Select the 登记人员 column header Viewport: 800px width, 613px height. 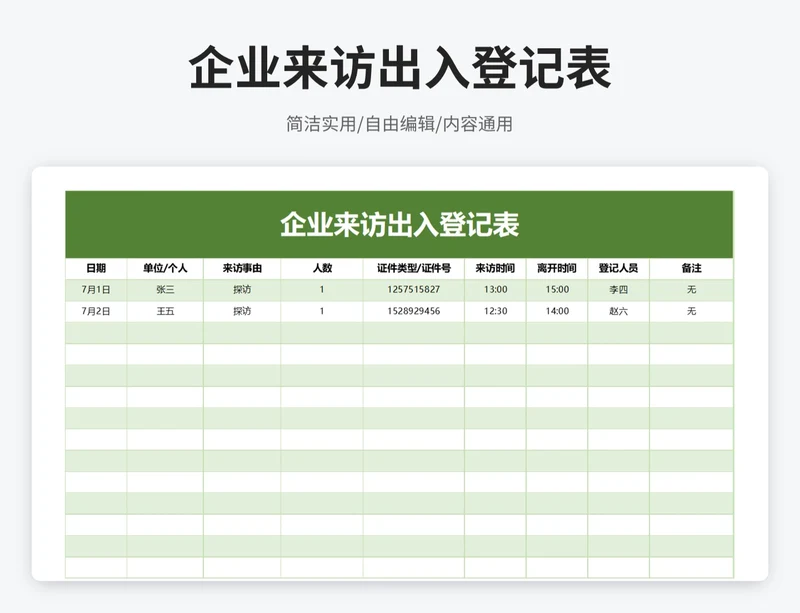[618, 268]
